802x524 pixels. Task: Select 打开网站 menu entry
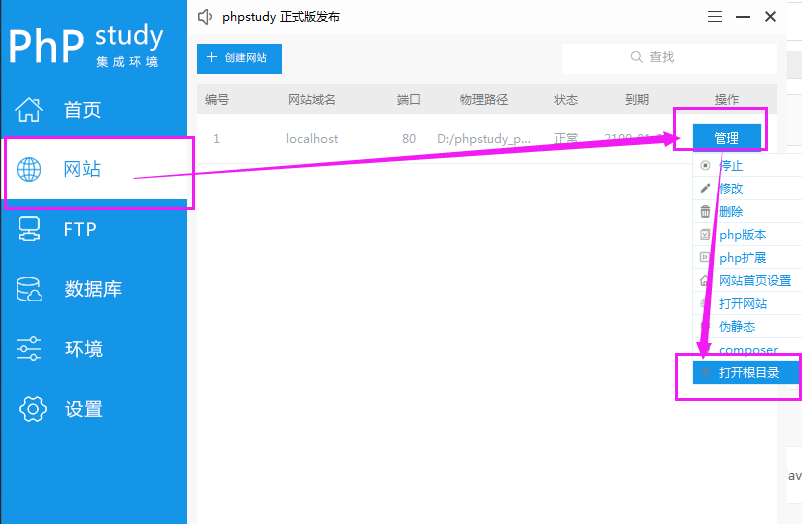click(747, 303)
